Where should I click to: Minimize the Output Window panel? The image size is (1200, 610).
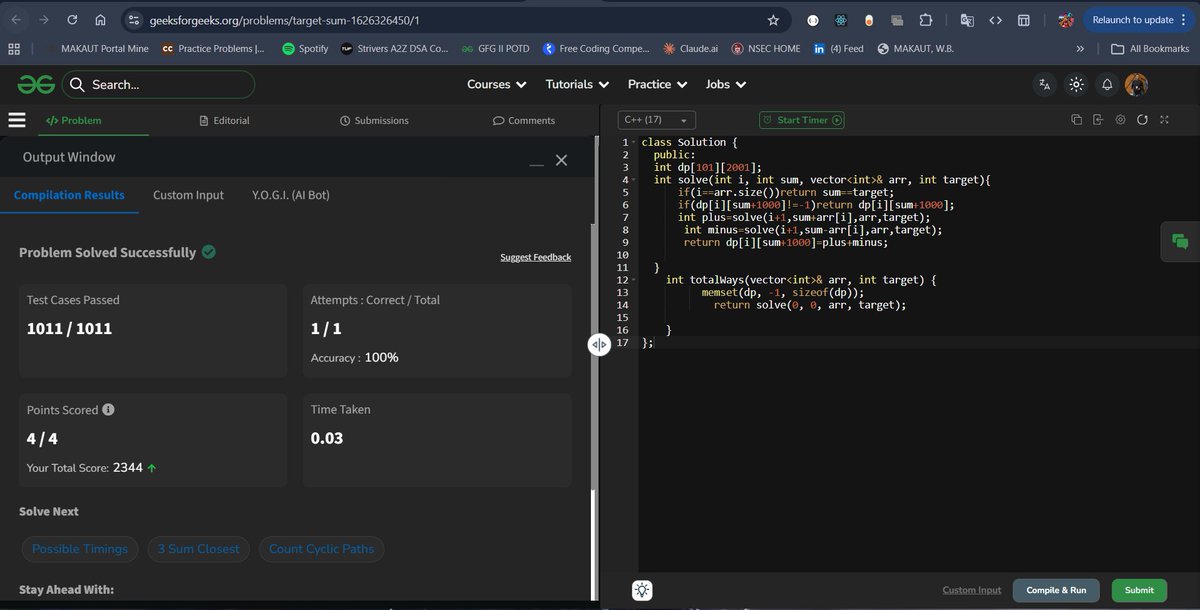[537, 162]
